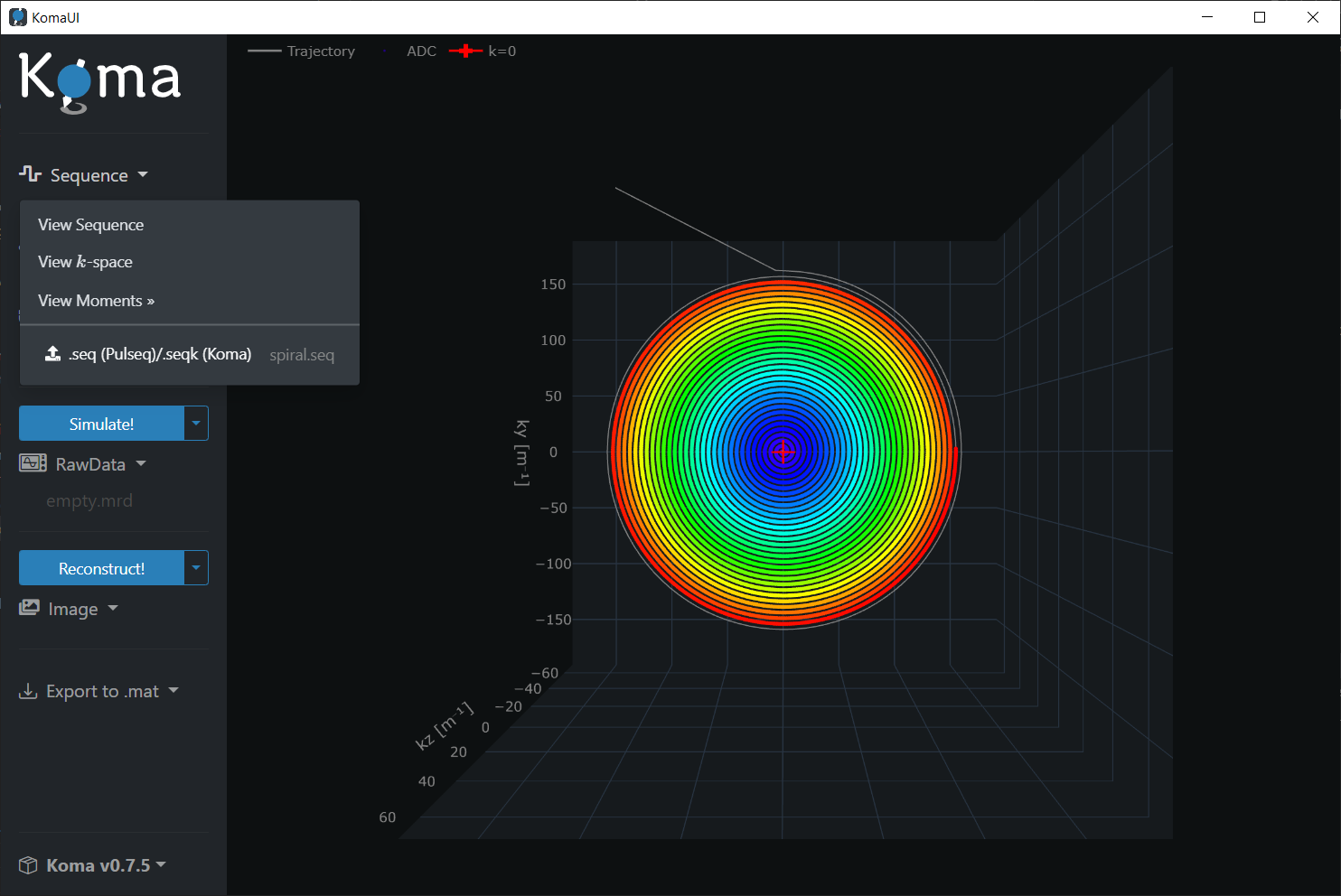Click the Image picture icon
This screenshot has width=1341, height=896.
[x=30, y=608]
